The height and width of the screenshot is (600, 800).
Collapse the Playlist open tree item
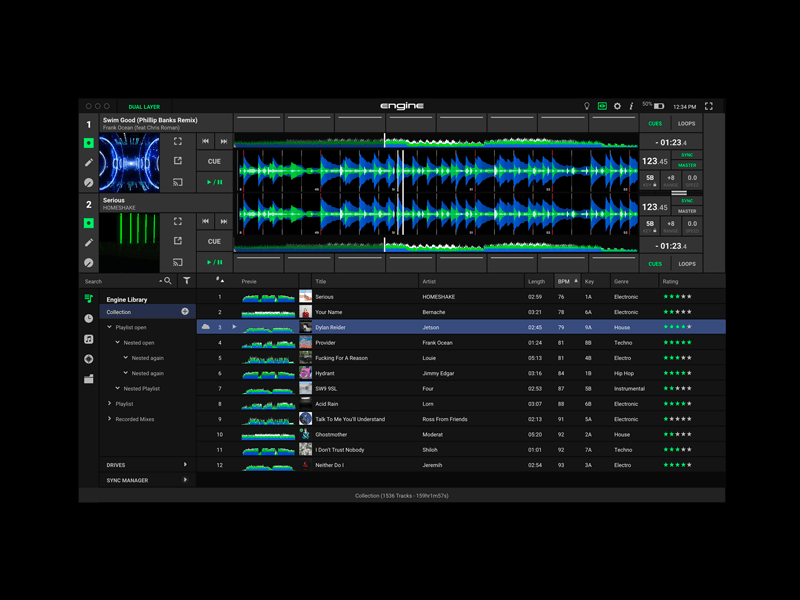(109, 327)
